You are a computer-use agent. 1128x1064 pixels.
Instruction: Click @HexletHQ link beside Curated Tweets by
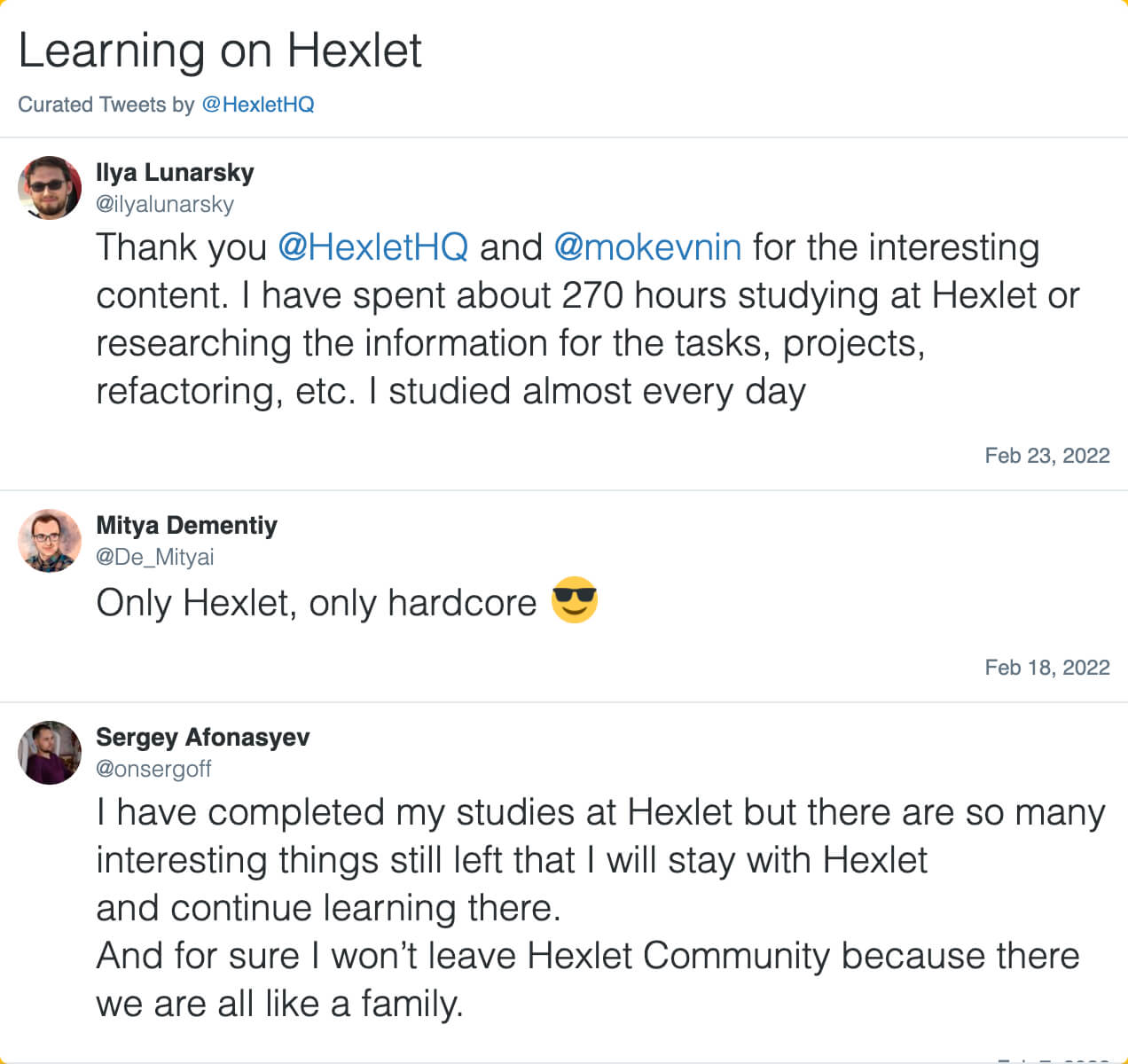point(258,105)
